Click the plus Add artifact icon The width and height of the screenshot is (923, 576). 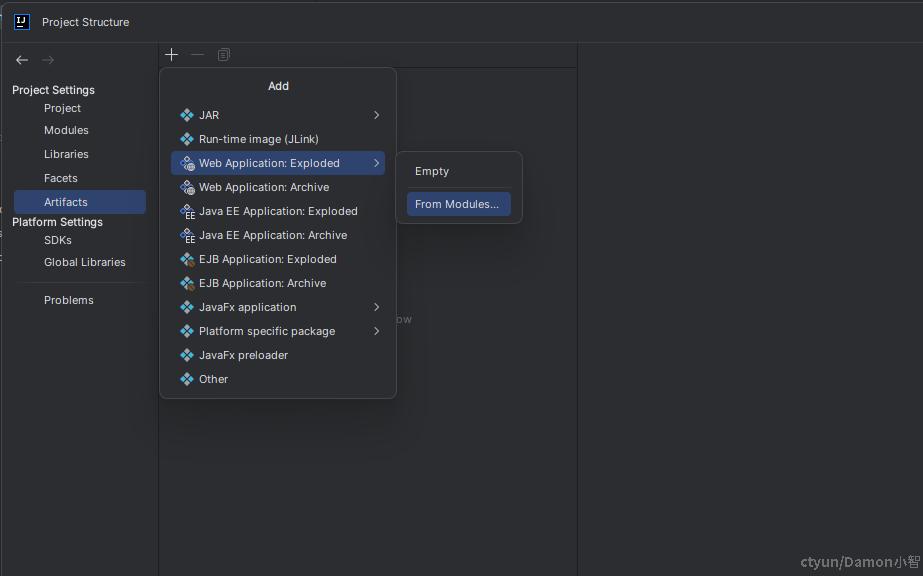171,55
